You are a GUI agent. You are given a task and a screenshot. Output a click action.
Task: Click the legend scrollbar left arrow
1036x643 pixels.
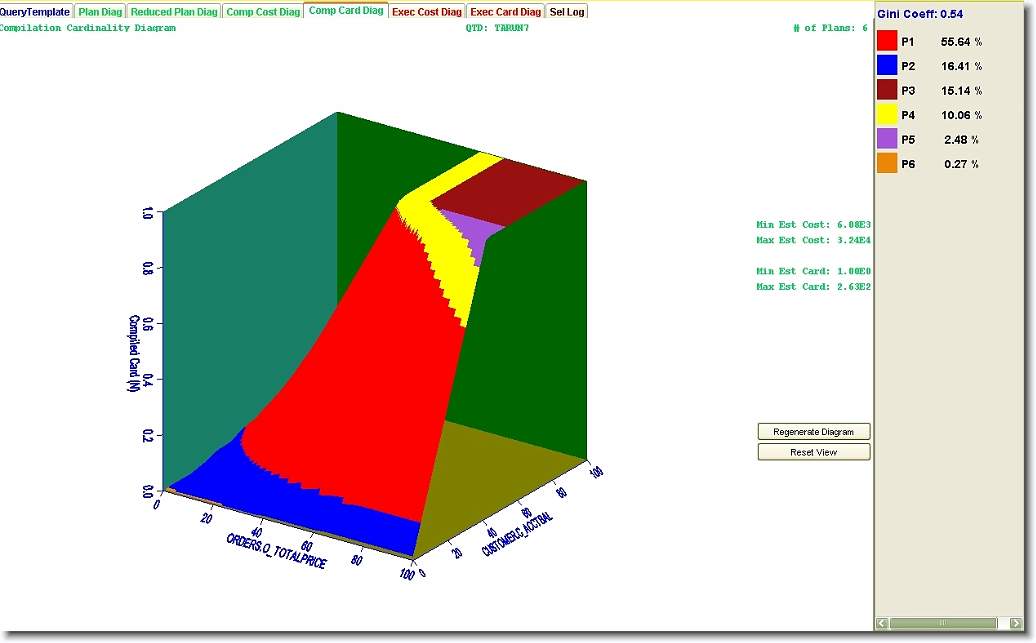[882, 623]
